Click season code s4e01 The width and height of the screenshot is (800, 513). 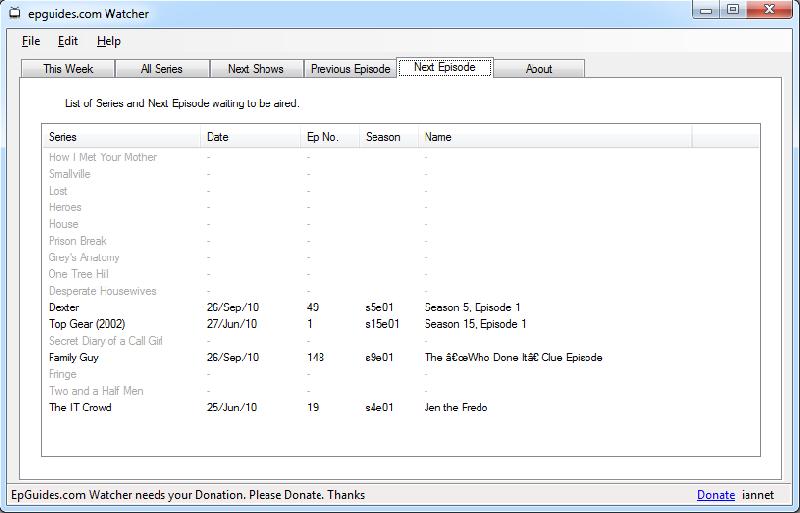point(380,407)
